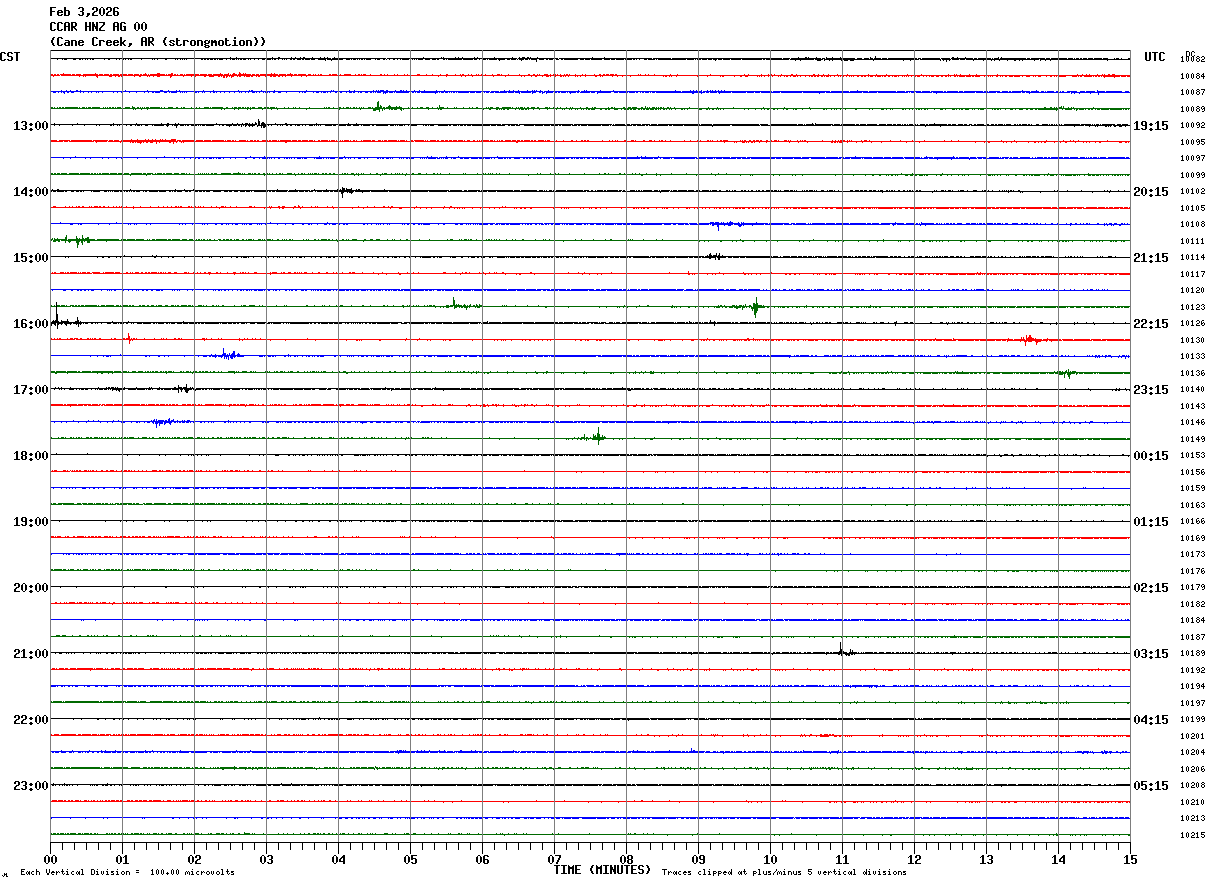Click the '00' minute tick label

tap(50, 859)
